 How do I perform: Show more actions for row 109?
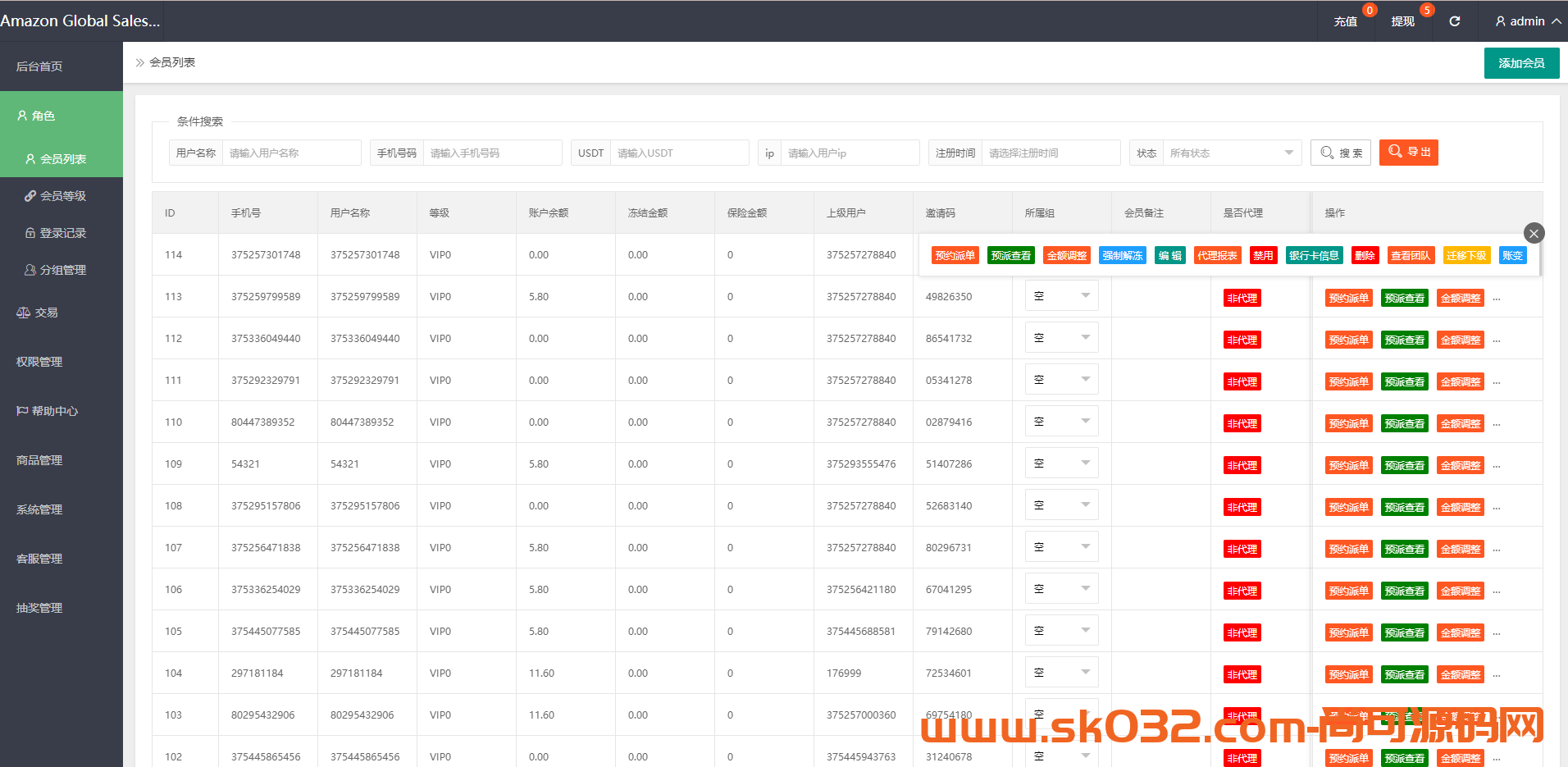tap(1497, 466)
